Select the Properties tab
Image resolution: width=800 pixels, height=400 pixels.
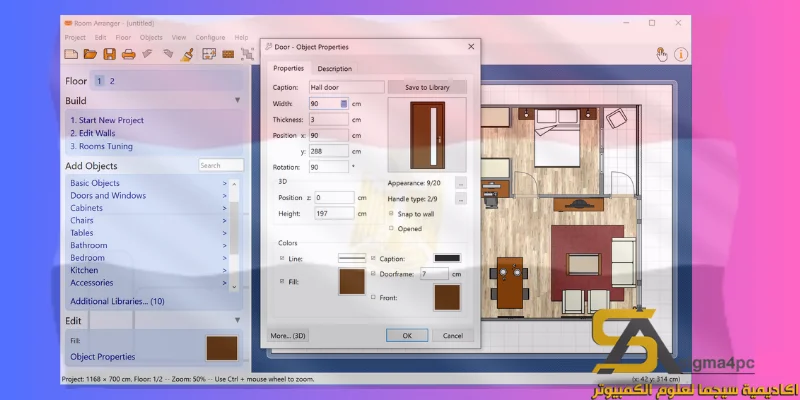[288, 68]
